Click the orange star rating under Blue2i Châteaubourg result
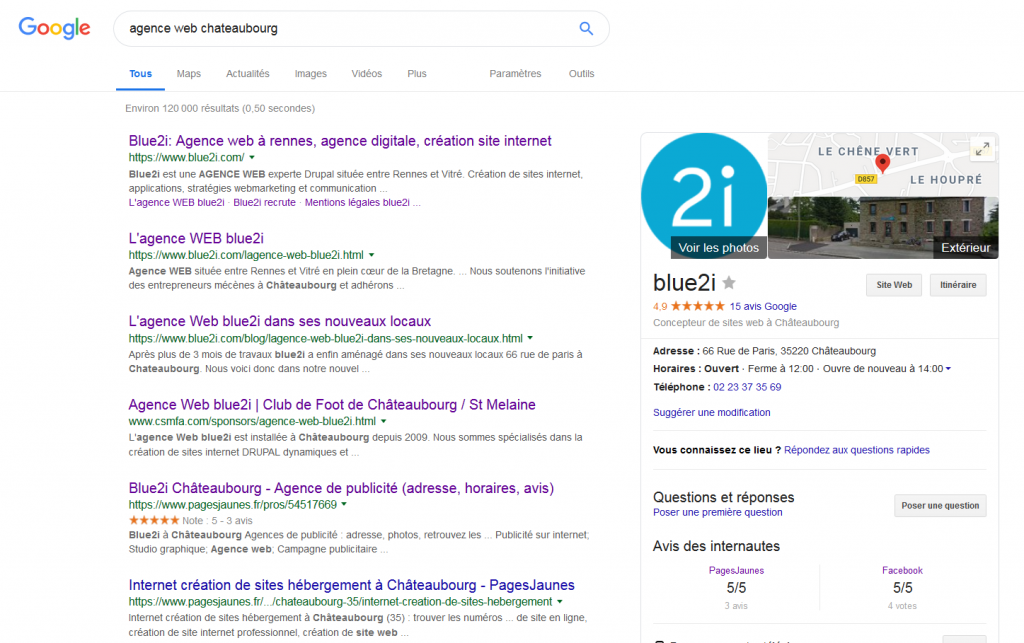Image resolution: width=1024 pixels, height=643 pixels. [x=151, y=520]
